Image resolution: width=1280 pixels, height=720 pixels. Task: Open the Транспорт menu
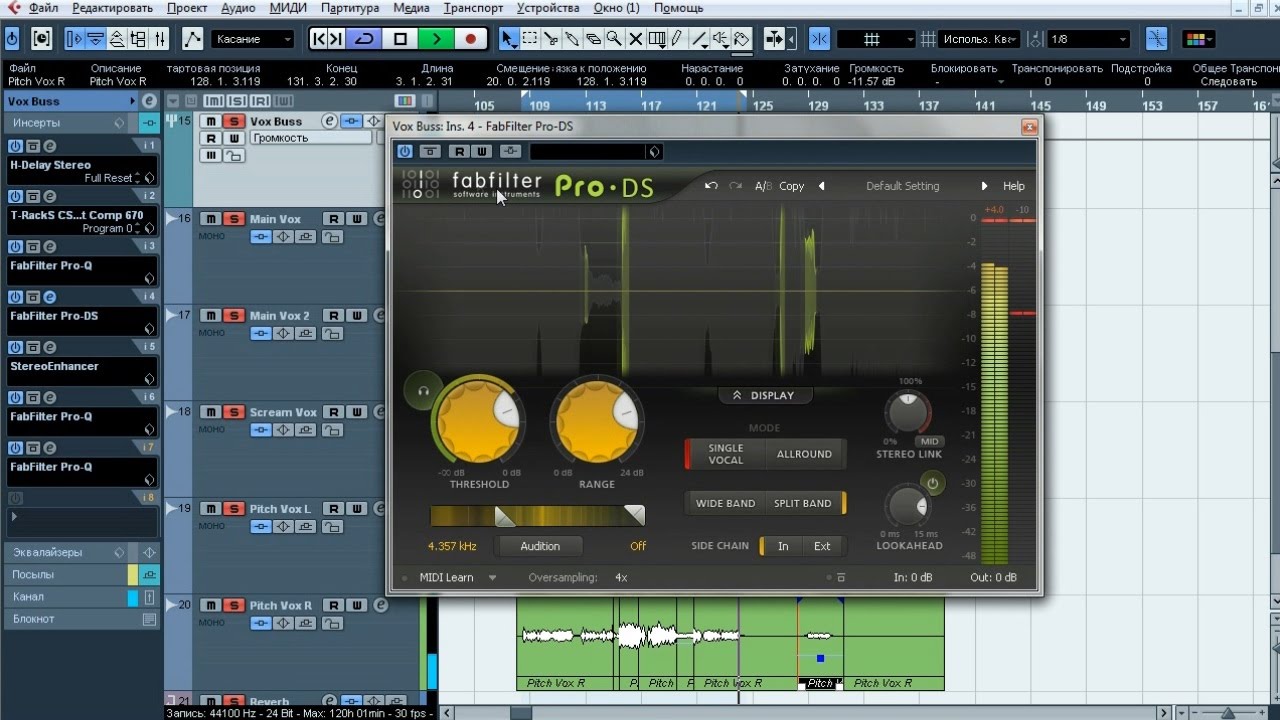pos(474,8)
